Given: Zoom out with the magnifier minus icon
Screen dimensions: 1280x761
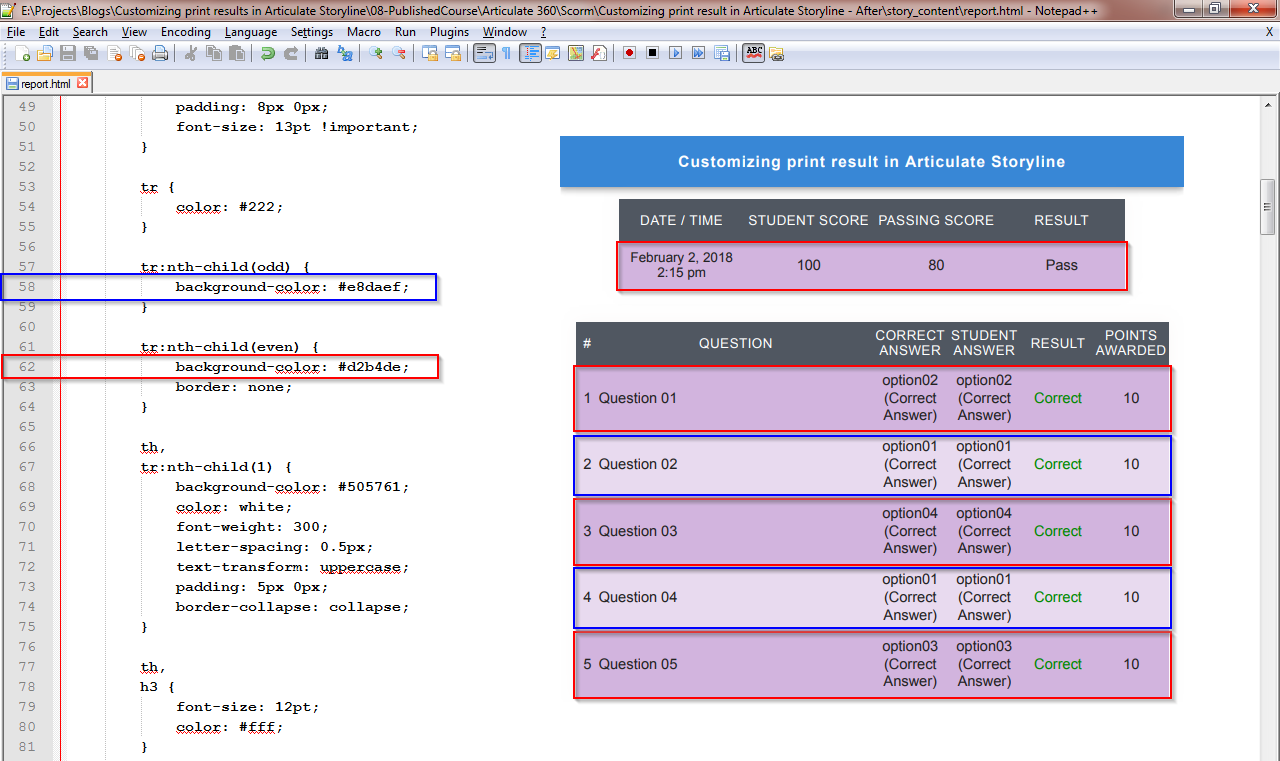Looking at the screenshot, I should coord(399,53).
